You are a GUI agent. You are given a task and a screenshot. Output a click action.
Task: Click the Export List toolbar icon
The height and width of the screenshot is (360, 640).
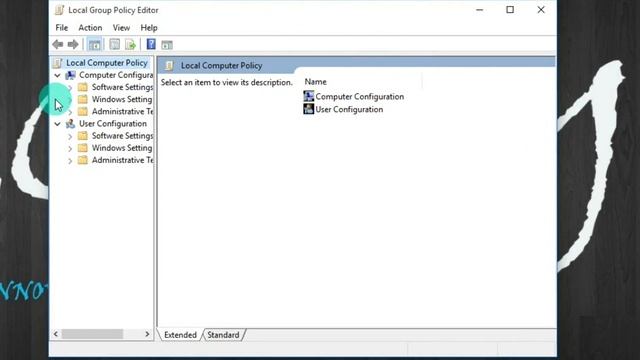[130, 44]
